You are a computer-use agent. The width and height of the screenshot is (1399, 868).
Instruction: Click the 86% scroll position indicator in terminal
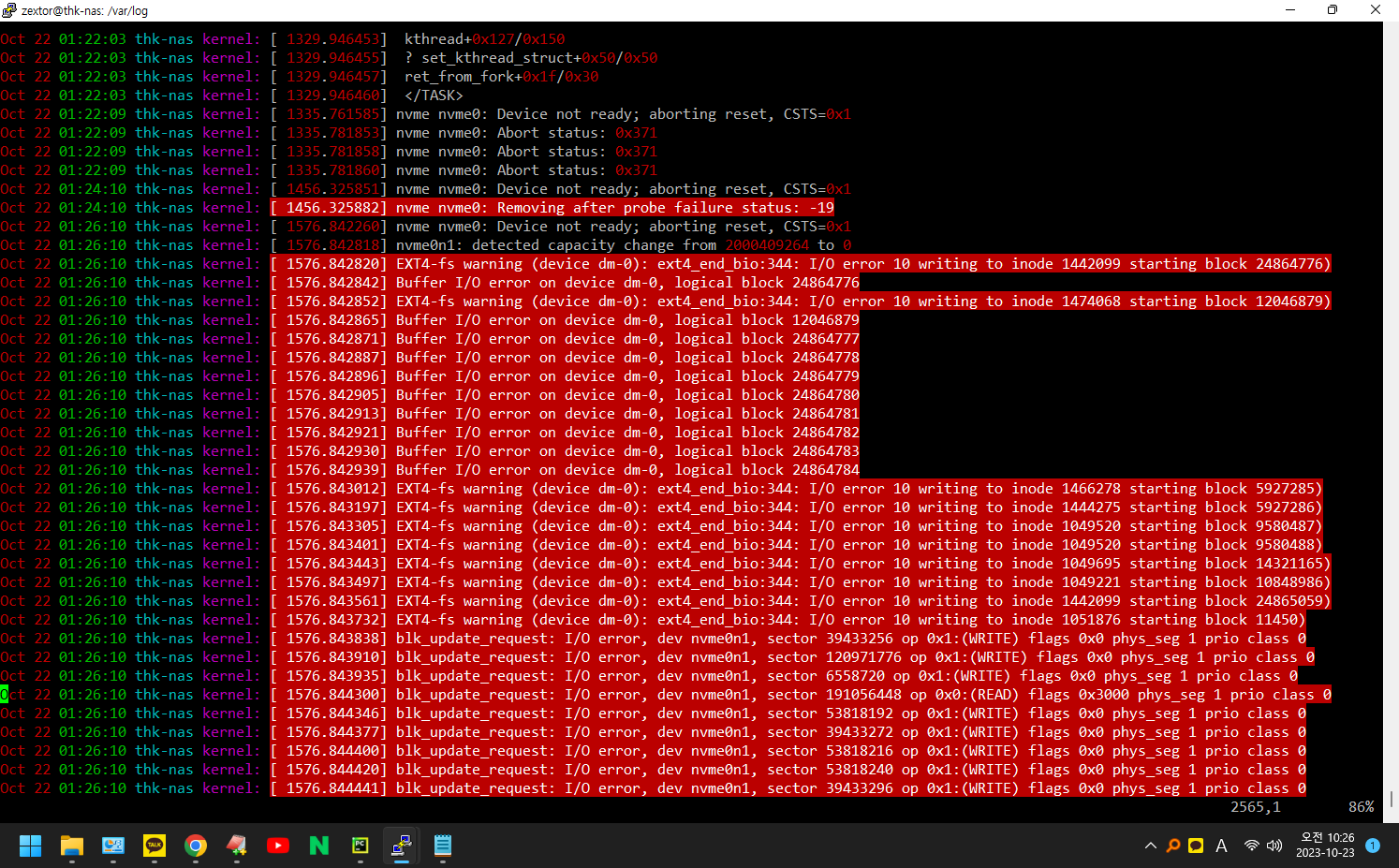coord(1361,806)
